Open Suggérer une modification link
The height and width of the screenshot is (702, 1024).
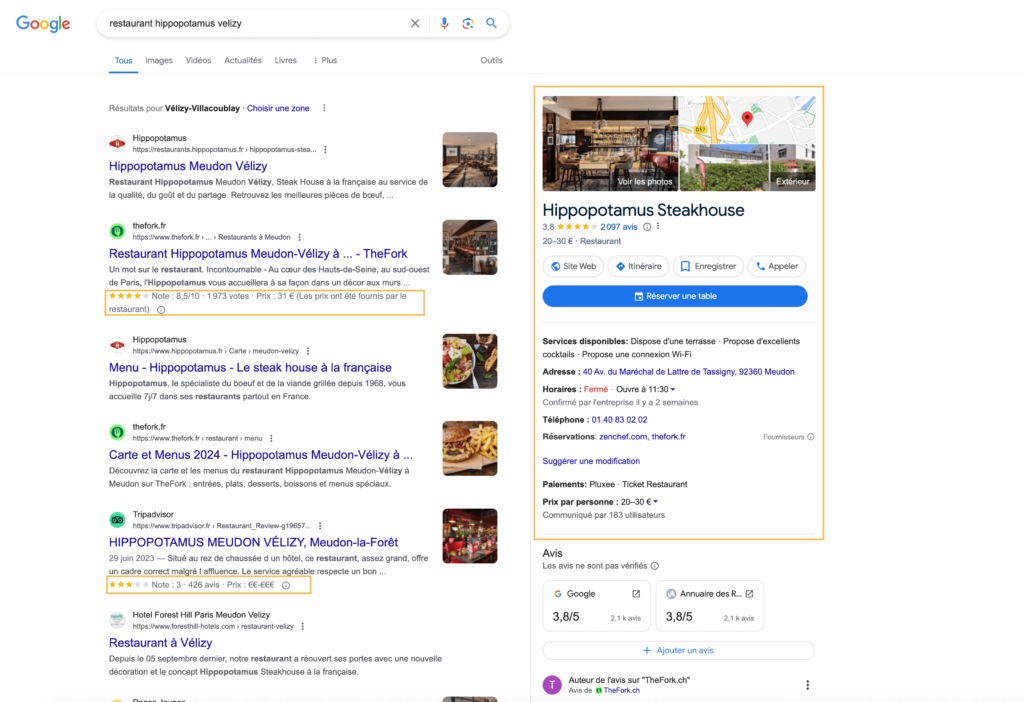pos(591,461)
